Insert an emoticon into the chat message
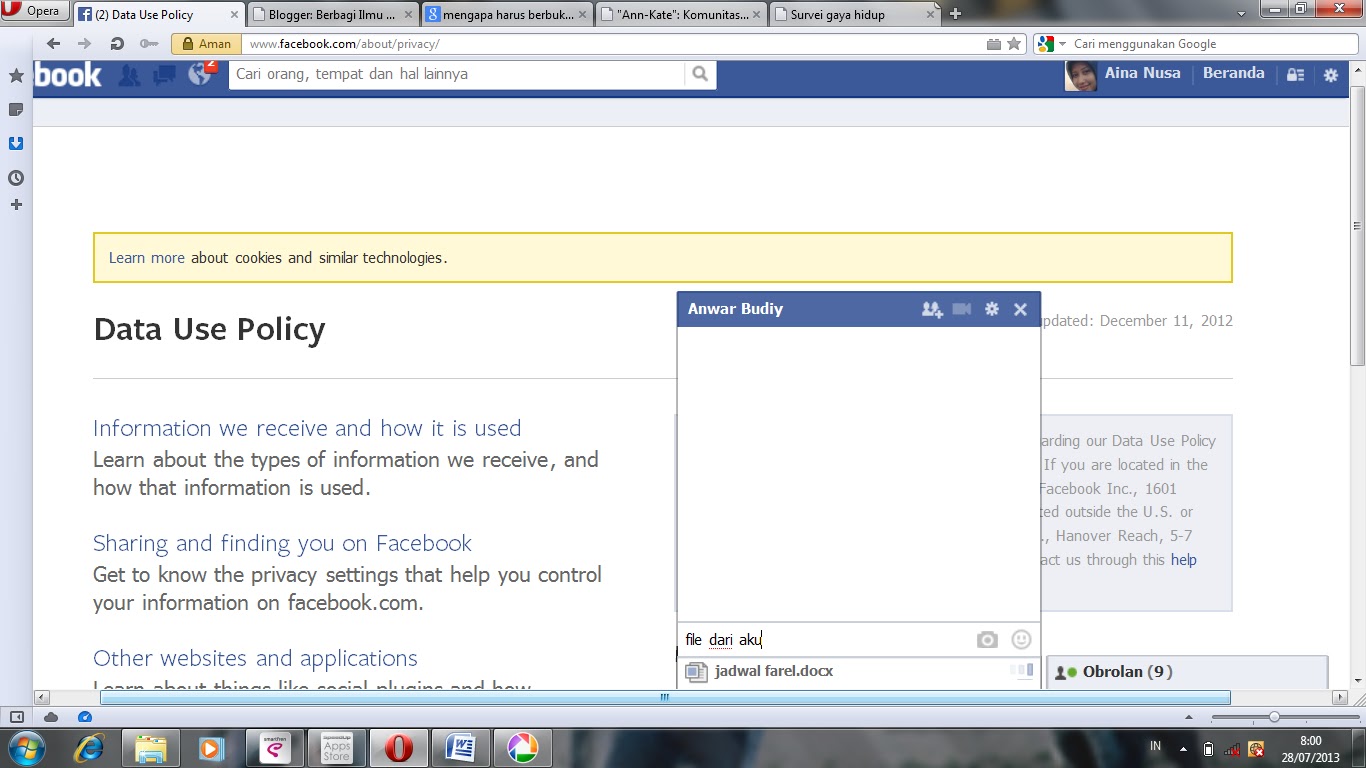Screen dimensions: 1366x768 [x=1020, y=639]
